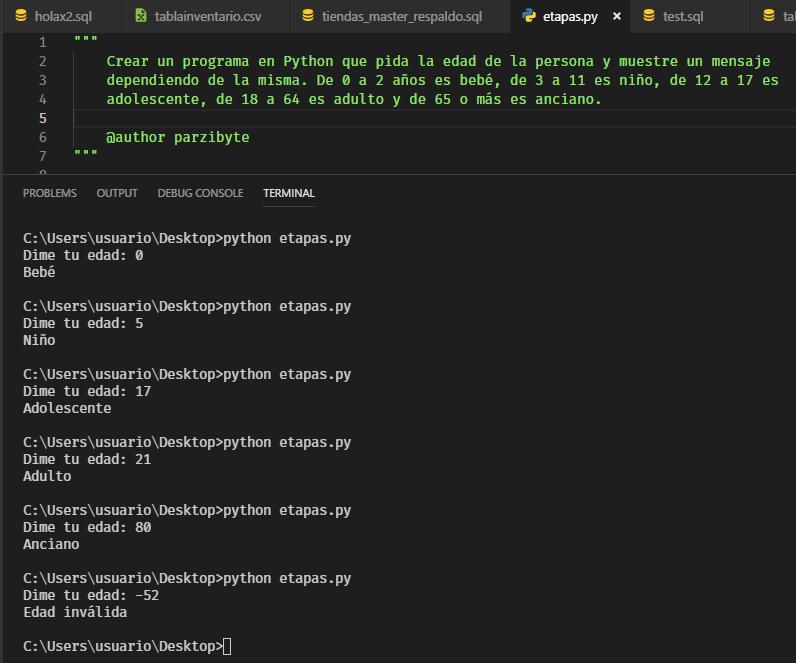Show the PROBLEMS panel
This screenshot has height=663, width=796.
(49, 193)
